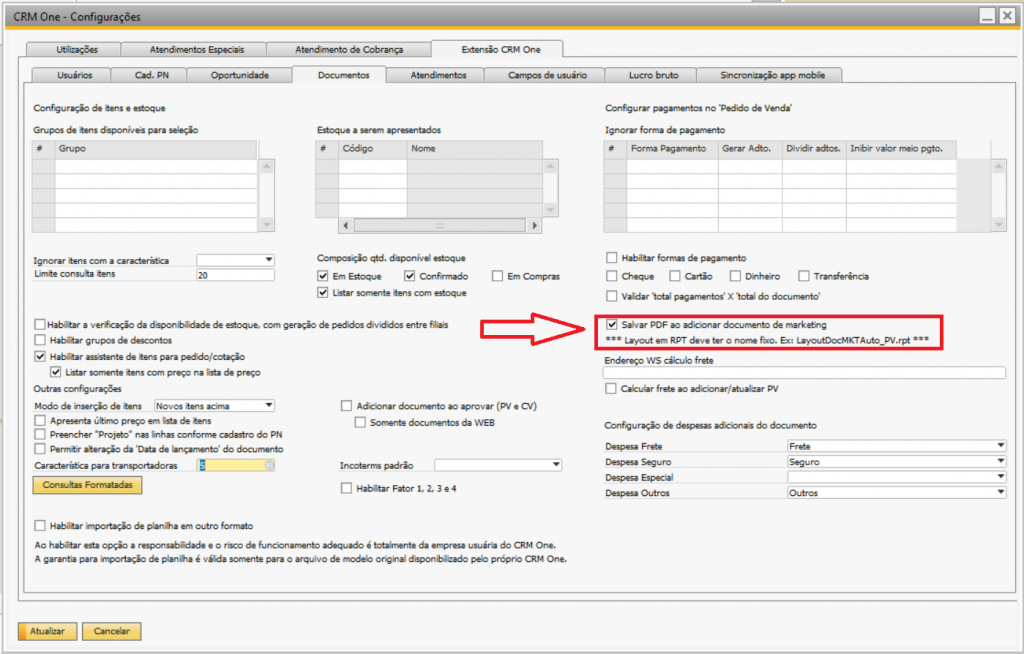
Task: Expand the Incoterms padrão dropdown
Action: coord(556,465)
